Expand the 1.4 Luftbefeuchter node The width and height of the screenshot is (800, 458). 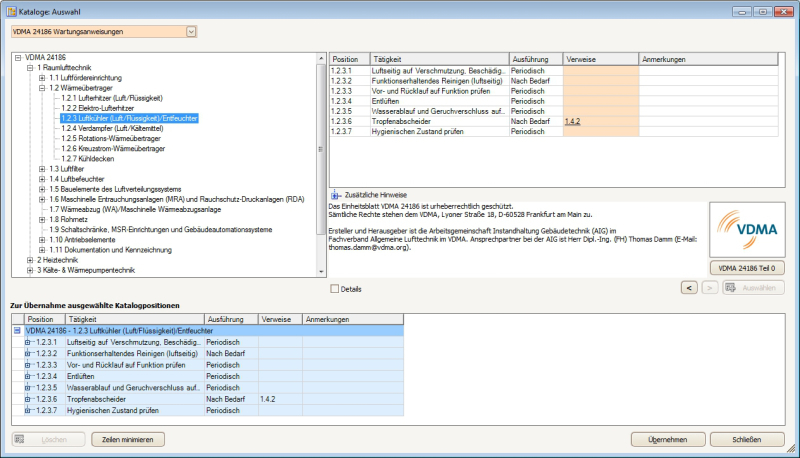[42, 179]
